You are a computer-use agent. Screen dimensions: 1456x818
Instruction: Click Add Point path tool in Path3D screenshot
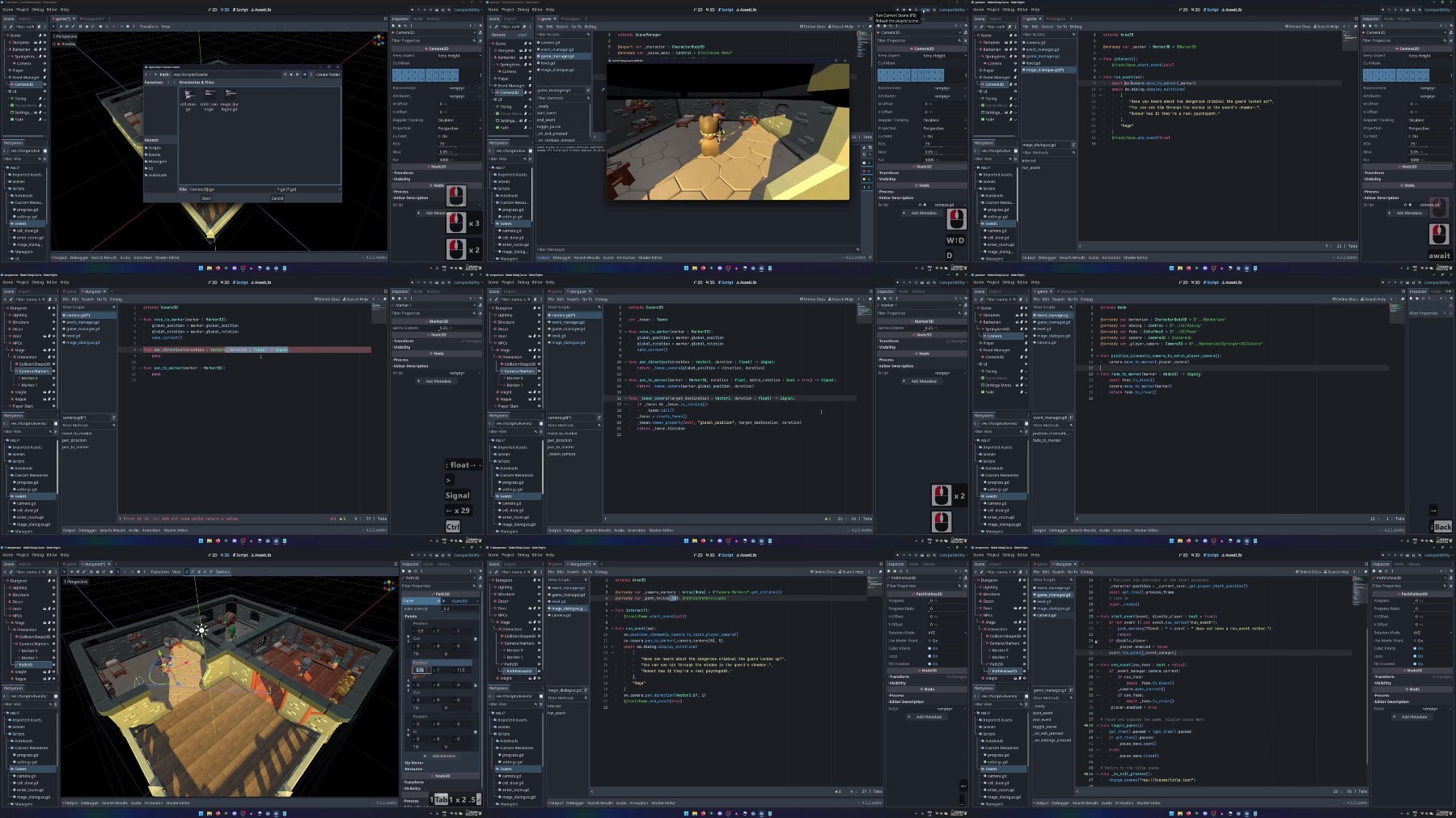pos(199,572)
